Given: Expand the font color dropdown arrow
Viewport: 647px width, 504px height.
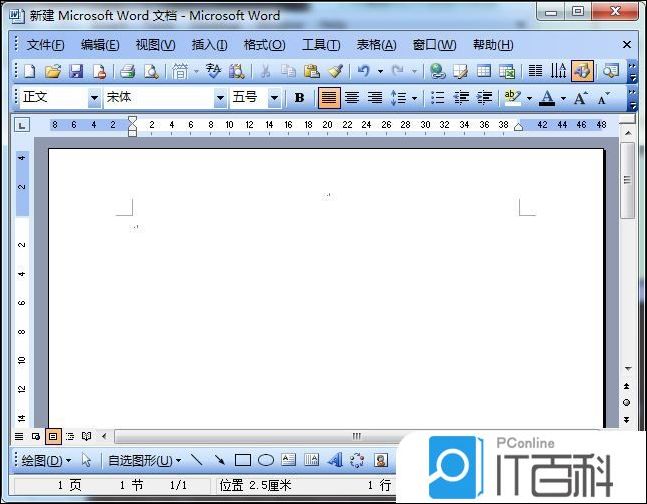Looking at the screenshot, I should click(x=563, y=98).
